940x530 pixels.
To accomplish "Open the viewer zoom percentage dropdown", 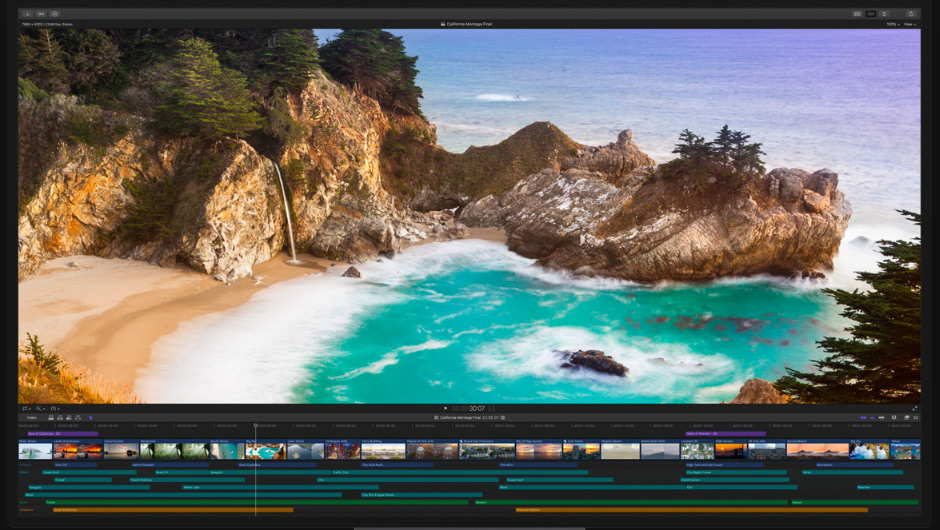I will (893, 25).
